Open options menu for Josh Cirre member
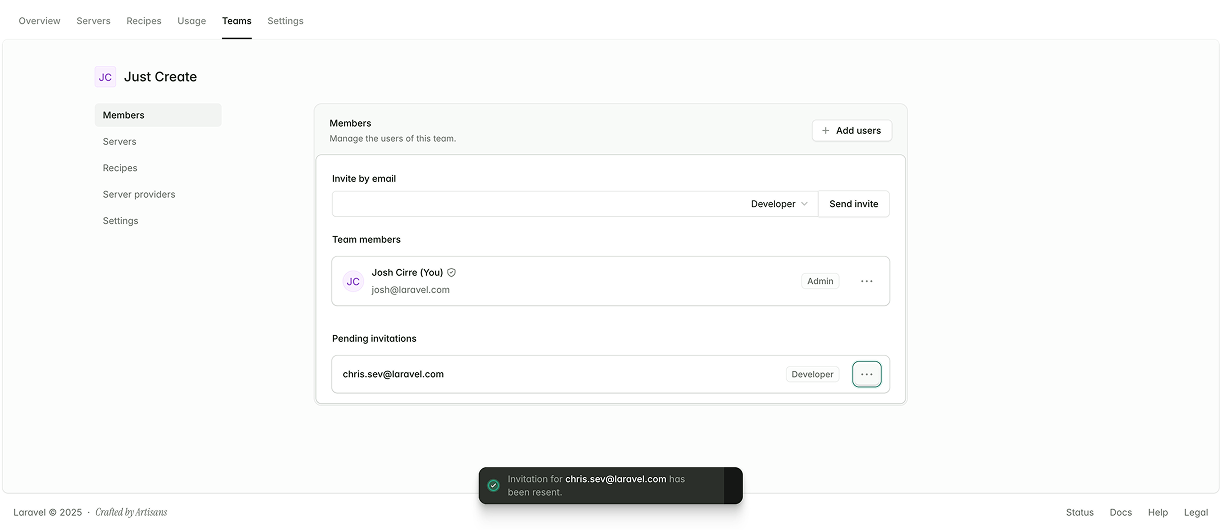The image size is (1221, 530). coord(866,282)
